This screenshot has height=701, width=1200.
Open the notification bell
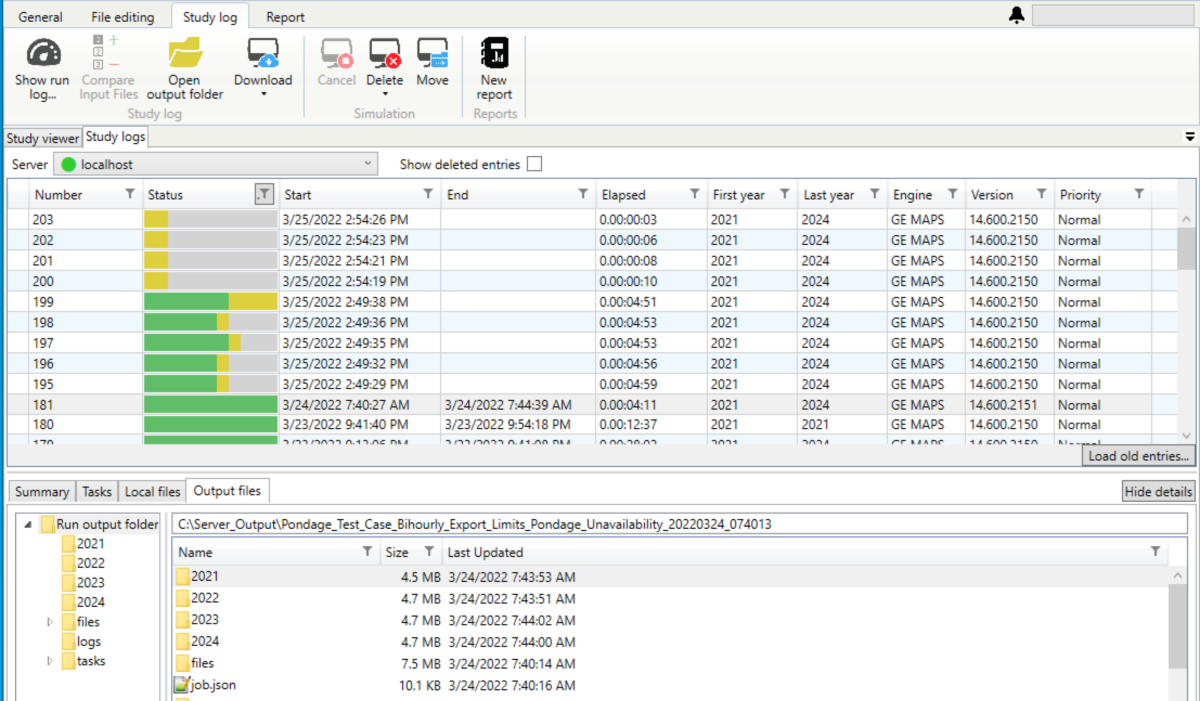[x=1017, y=15]
